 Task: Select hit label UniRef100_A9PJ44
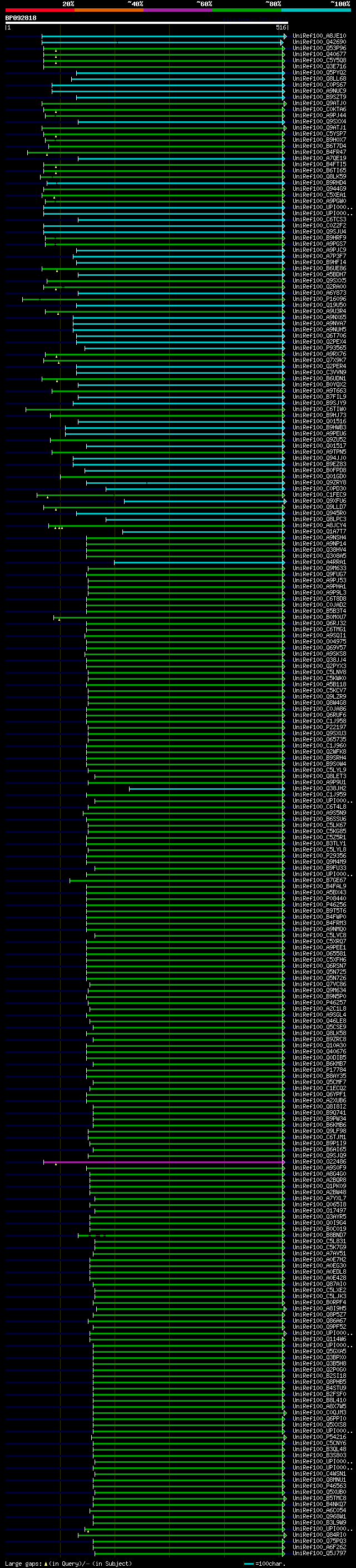(319, 115)
